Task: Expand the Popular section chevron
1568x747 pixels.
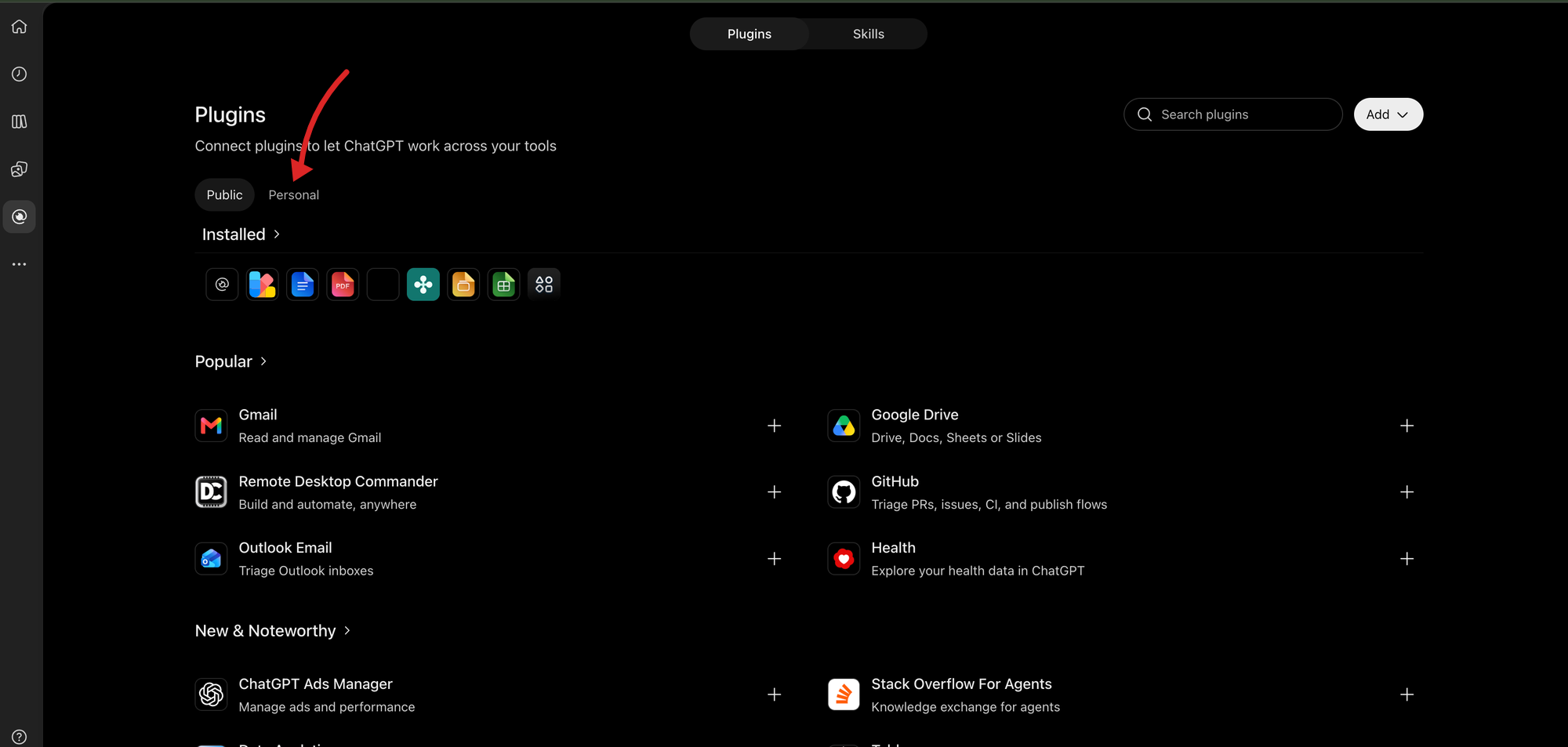Action: point(263,361)
